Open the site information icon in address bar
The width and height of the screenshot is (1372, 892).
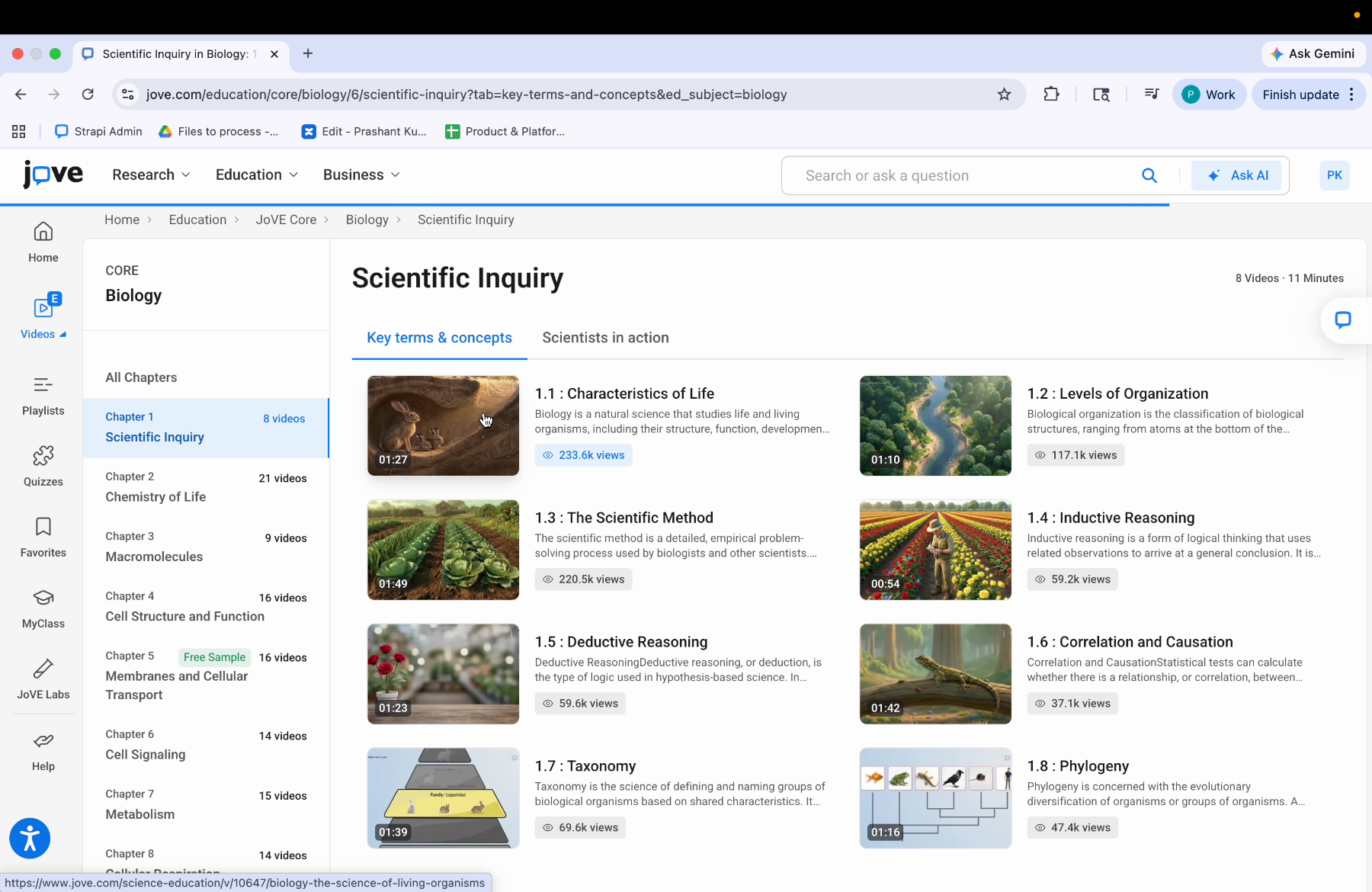pyautogui.click(x=128, y=95)
